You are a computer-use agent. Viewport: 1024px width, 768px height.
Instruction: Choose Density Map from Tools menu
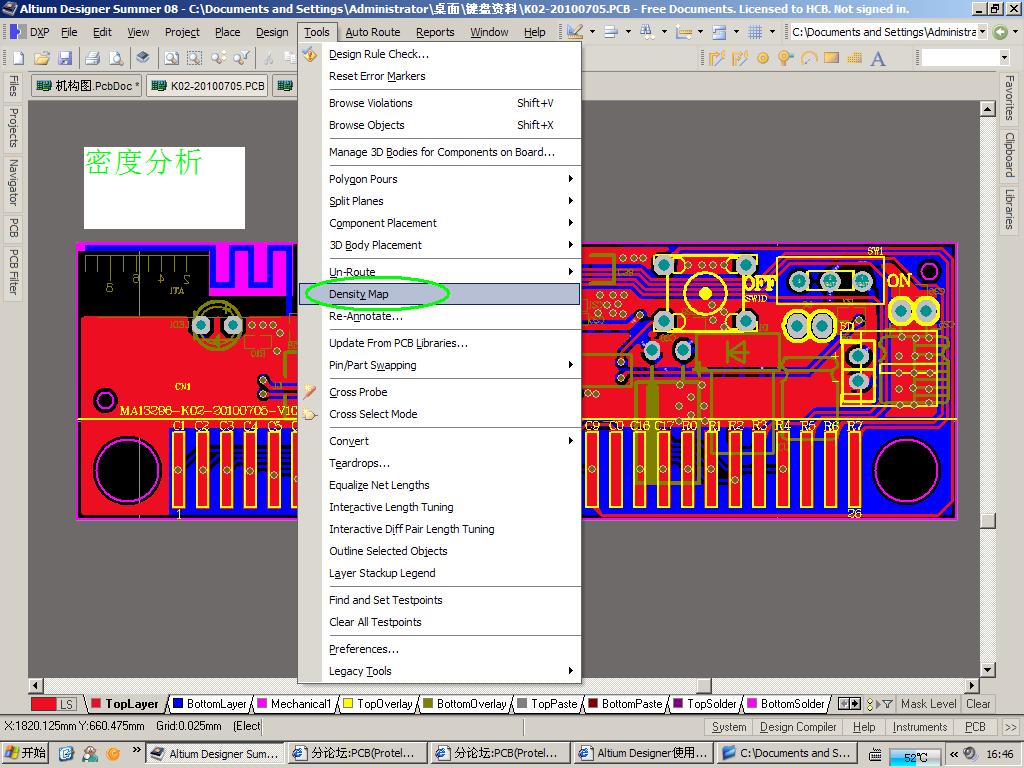(359, 294)
